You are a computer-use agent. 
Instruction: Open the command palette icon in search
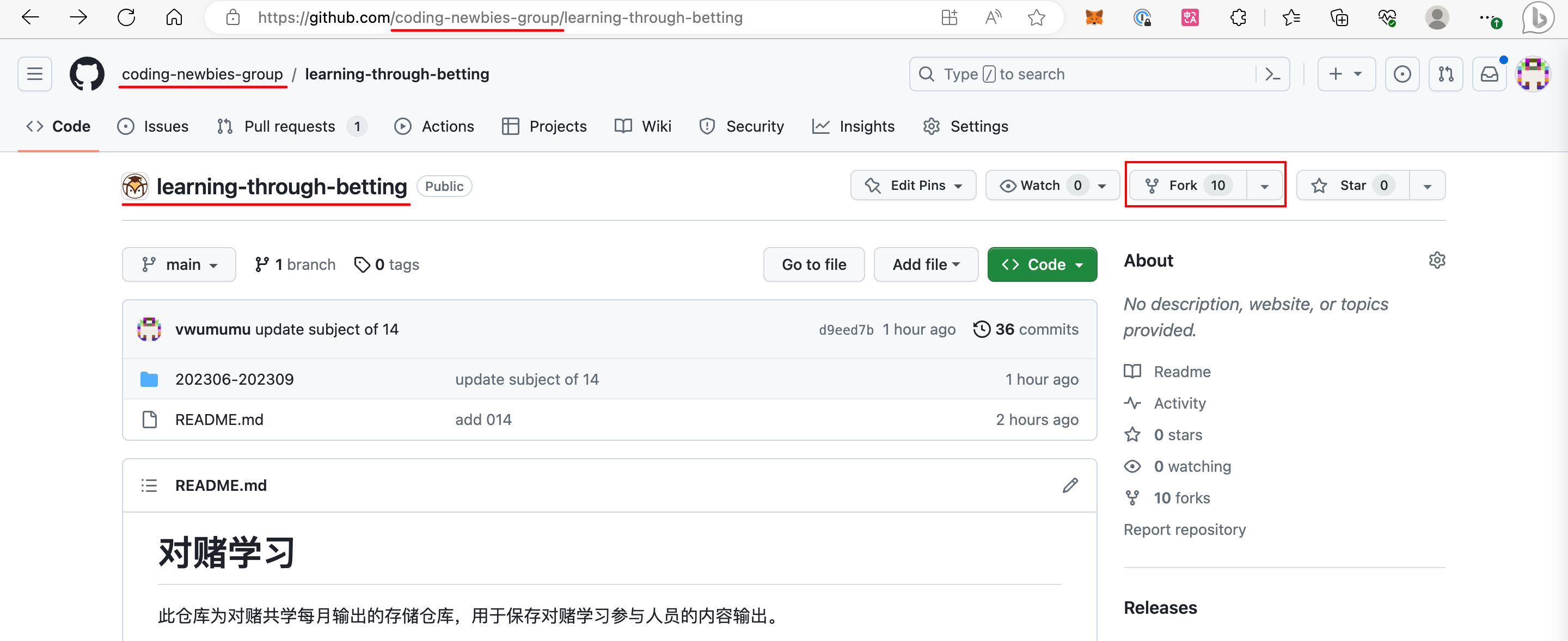[1272, 74]
